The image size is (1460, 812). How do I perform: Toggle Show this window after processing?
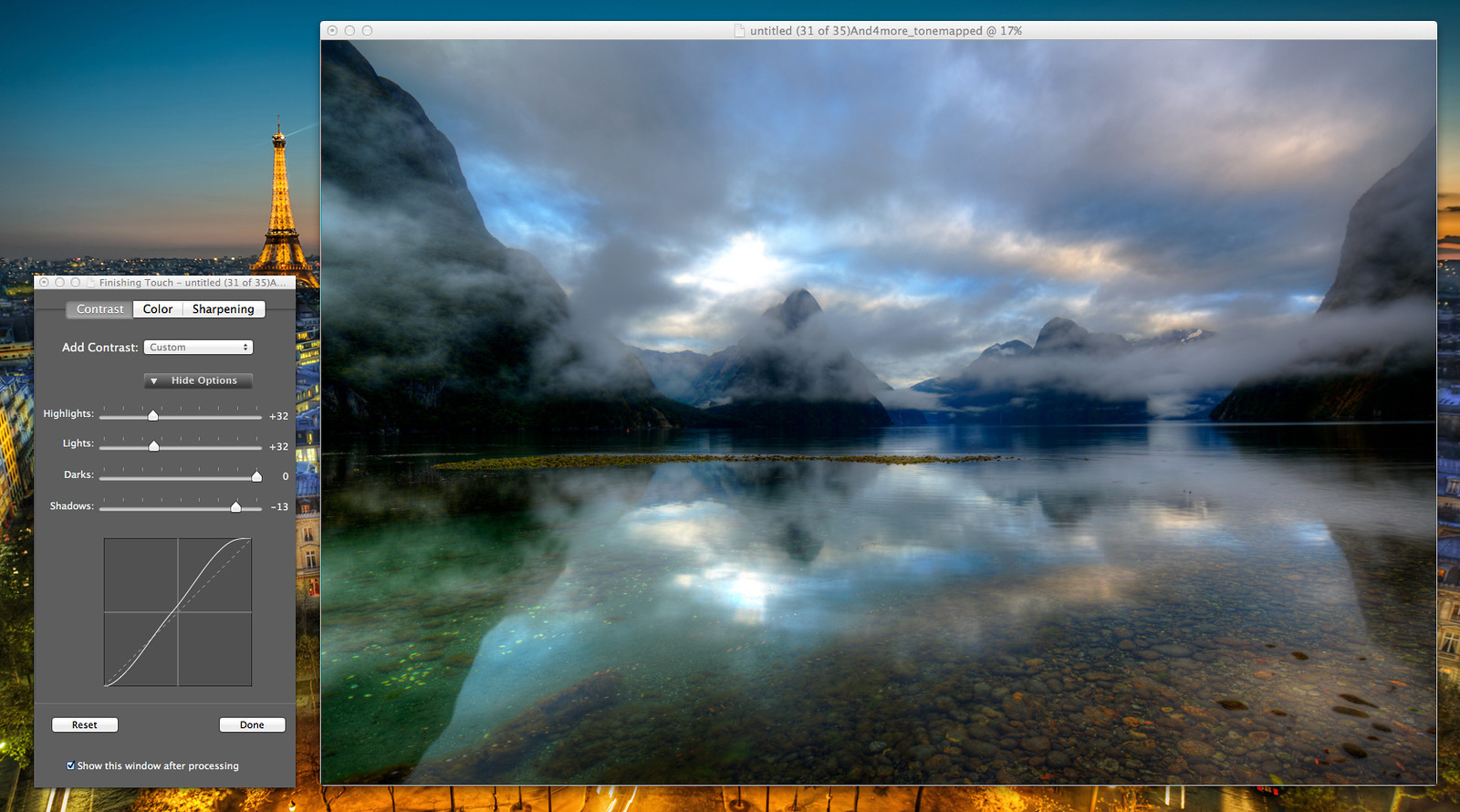(70, 765)
